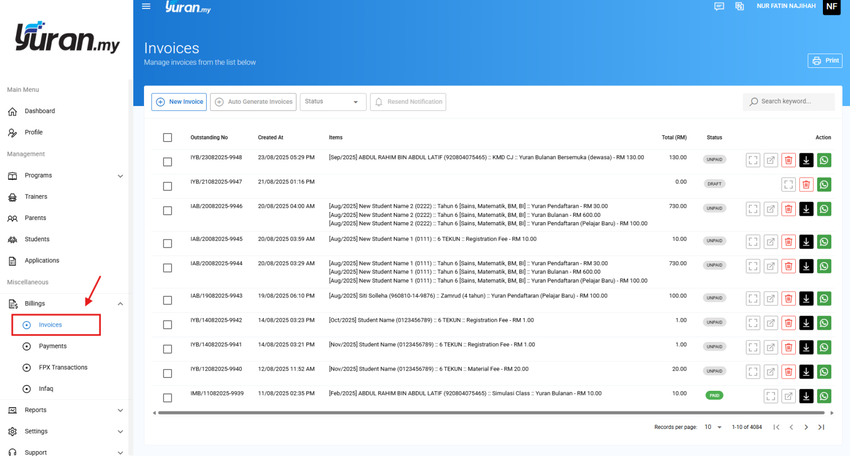
Task: Open Infaq under Billings
Action: (46, 389)
